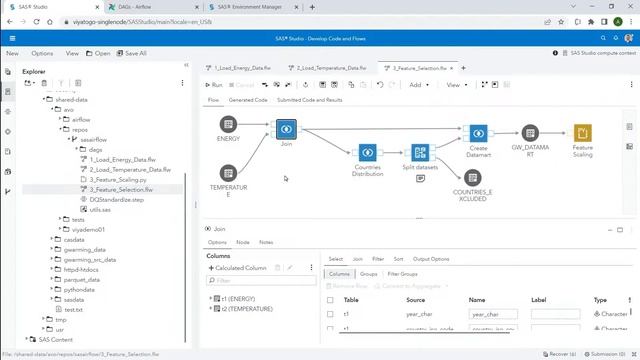Select the ENERGY table node

(x=228, y=124)
